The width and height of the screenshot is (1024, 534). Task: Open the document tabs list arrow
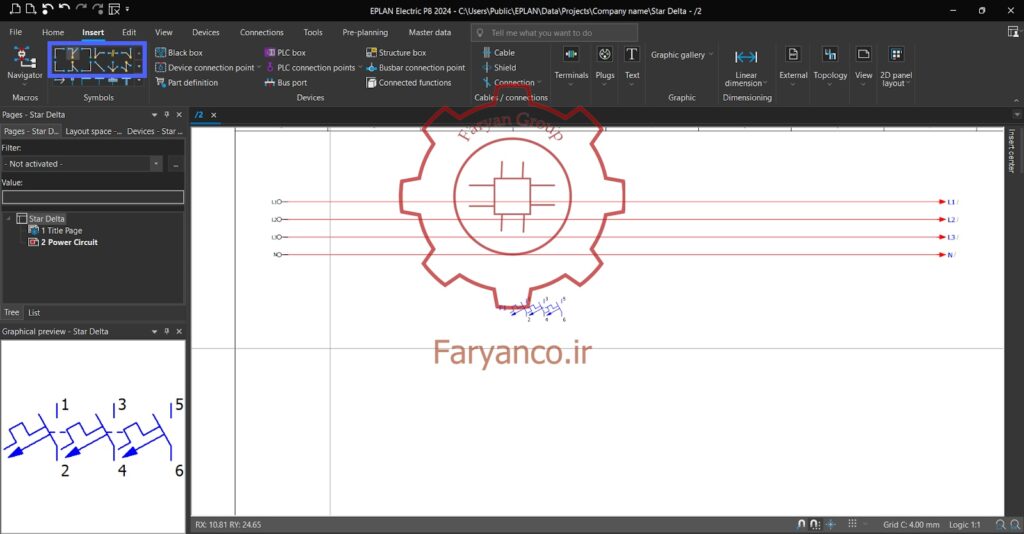coord(1016,114)
